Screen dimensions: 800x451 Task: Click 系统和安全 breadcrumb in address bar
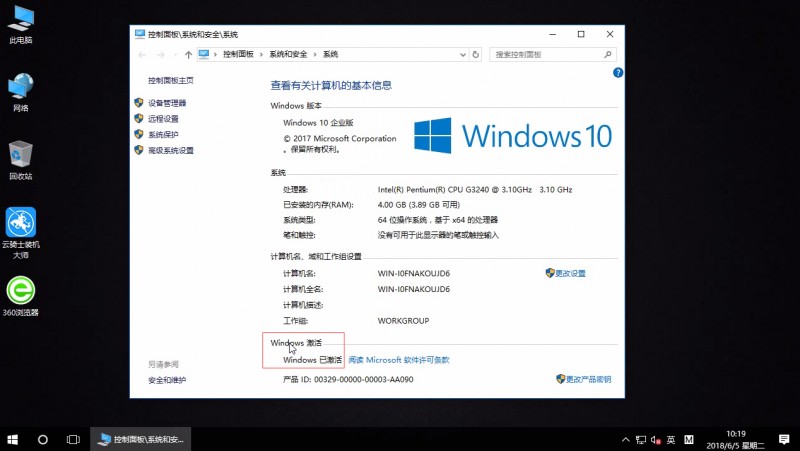click(288, 54)
